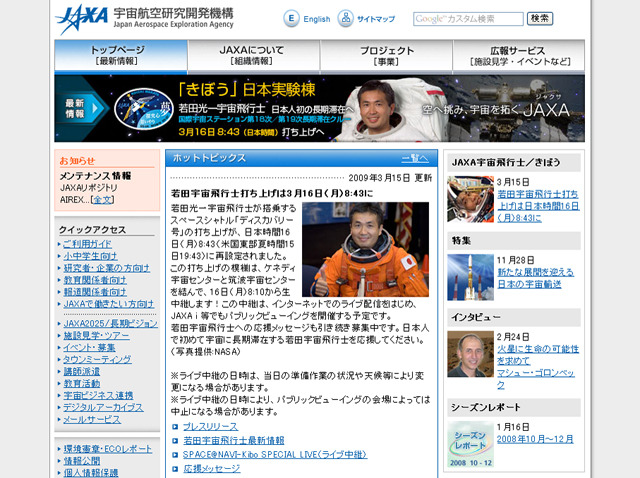Click the orange-suit astronaut photo
The width and height of the screenshot is (640, 478).
click(365, 249)
